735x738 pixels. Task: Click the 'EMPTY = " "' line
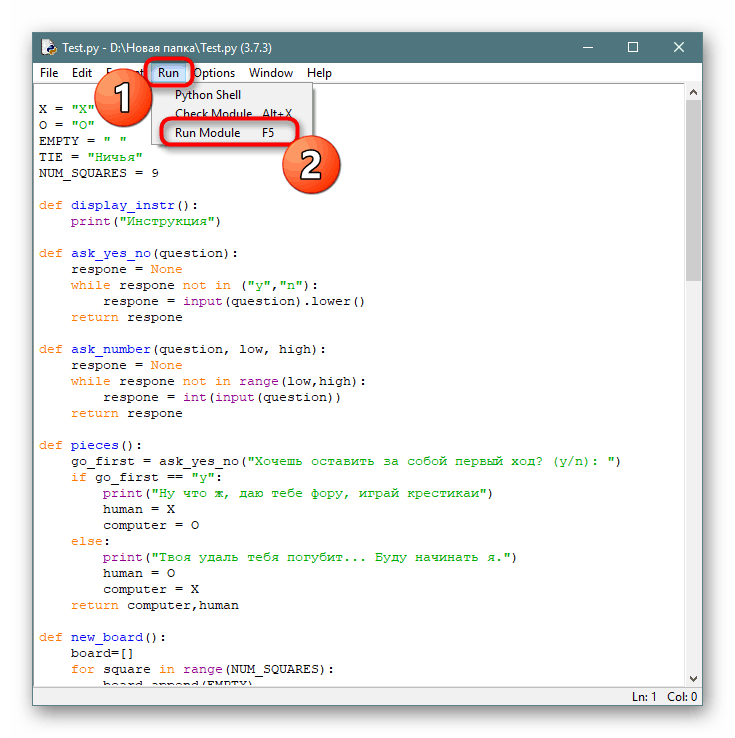pyautogui.click(x=83, y=141)
